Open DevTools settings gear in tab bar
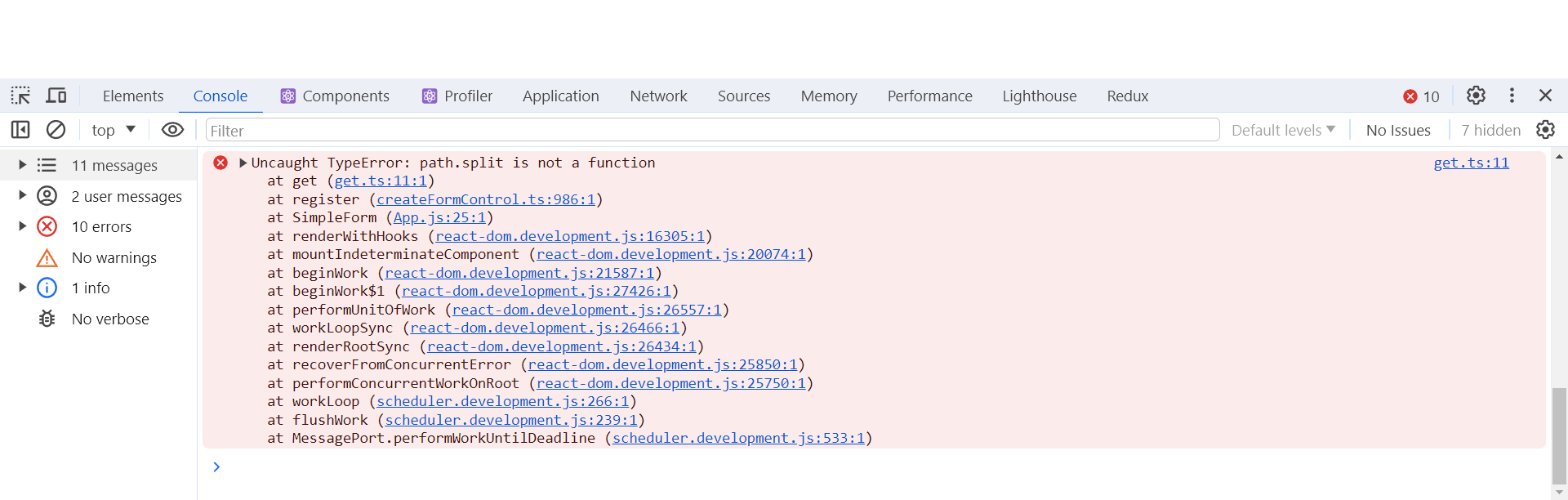The image size is (1568, 500). 1476,96
